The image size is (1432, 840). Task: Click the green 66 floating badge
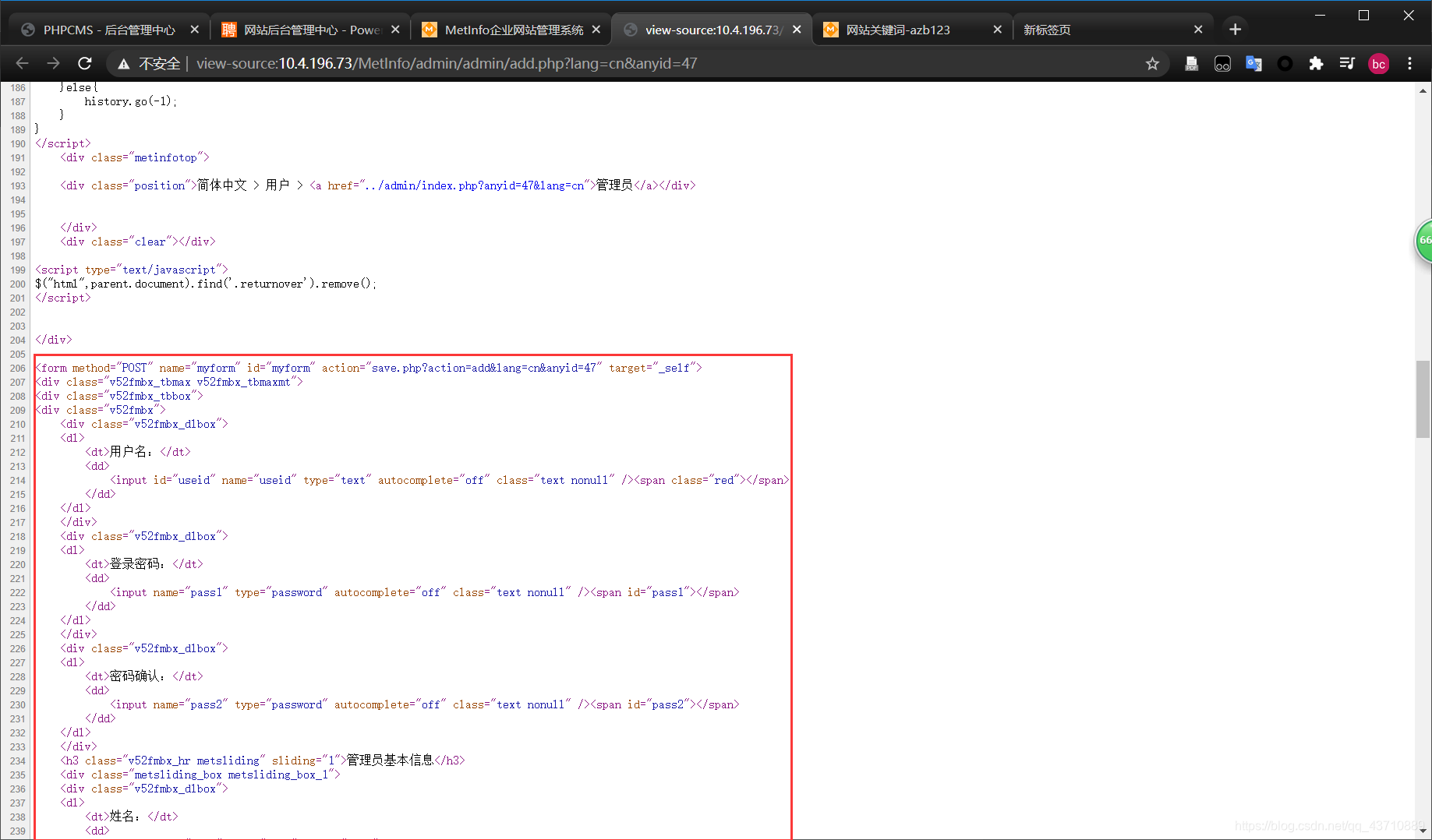tap(1423, 241)
